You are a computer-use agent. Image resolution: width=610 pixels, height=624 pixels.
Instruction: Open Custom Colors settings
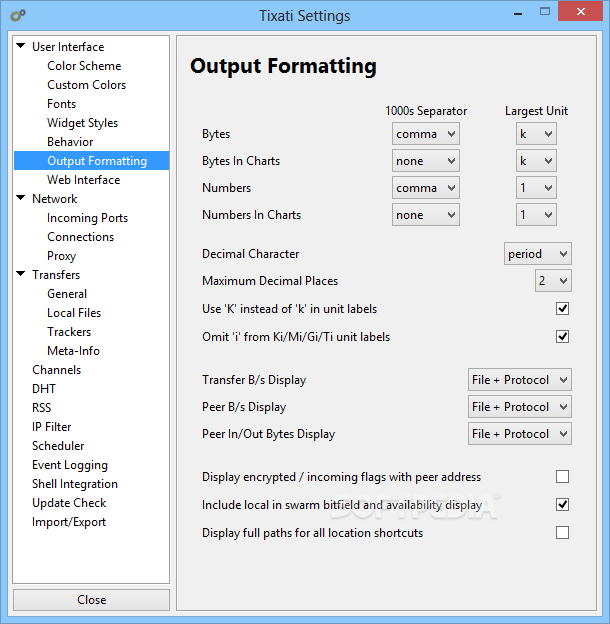coord(86,85)
